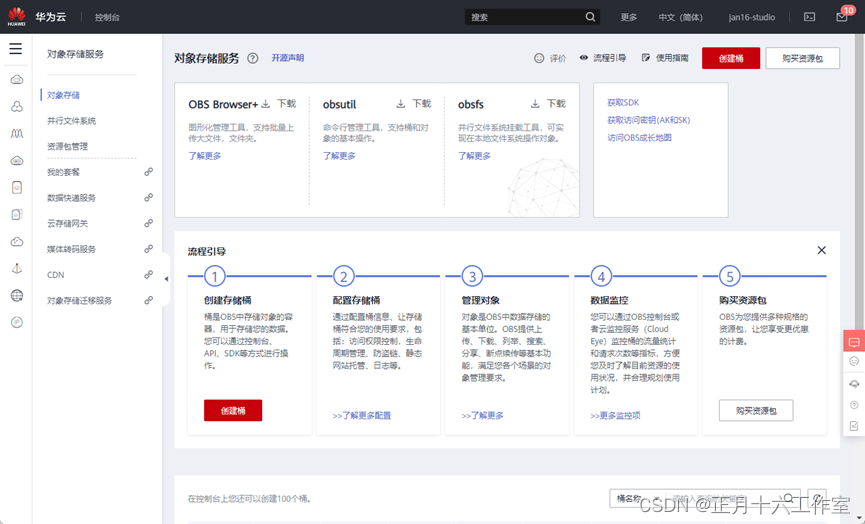Click the Huawei Cloud logo

[x=17, y=17]
